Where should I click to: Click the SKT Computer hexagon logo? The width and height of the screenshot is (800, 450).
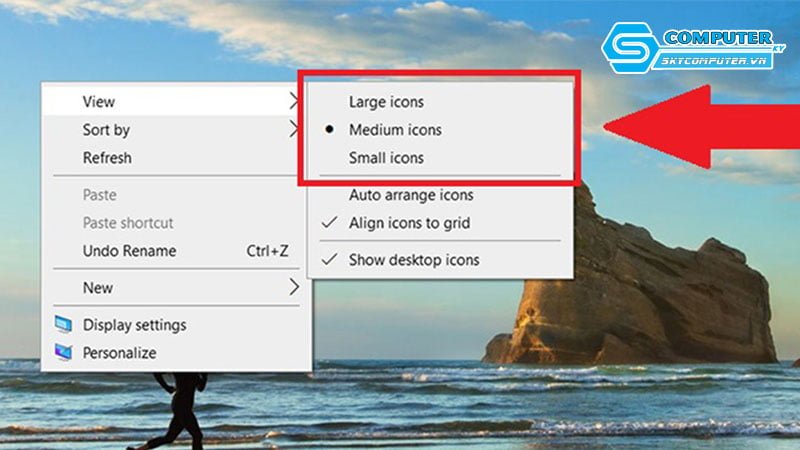(x=630, y=47)
